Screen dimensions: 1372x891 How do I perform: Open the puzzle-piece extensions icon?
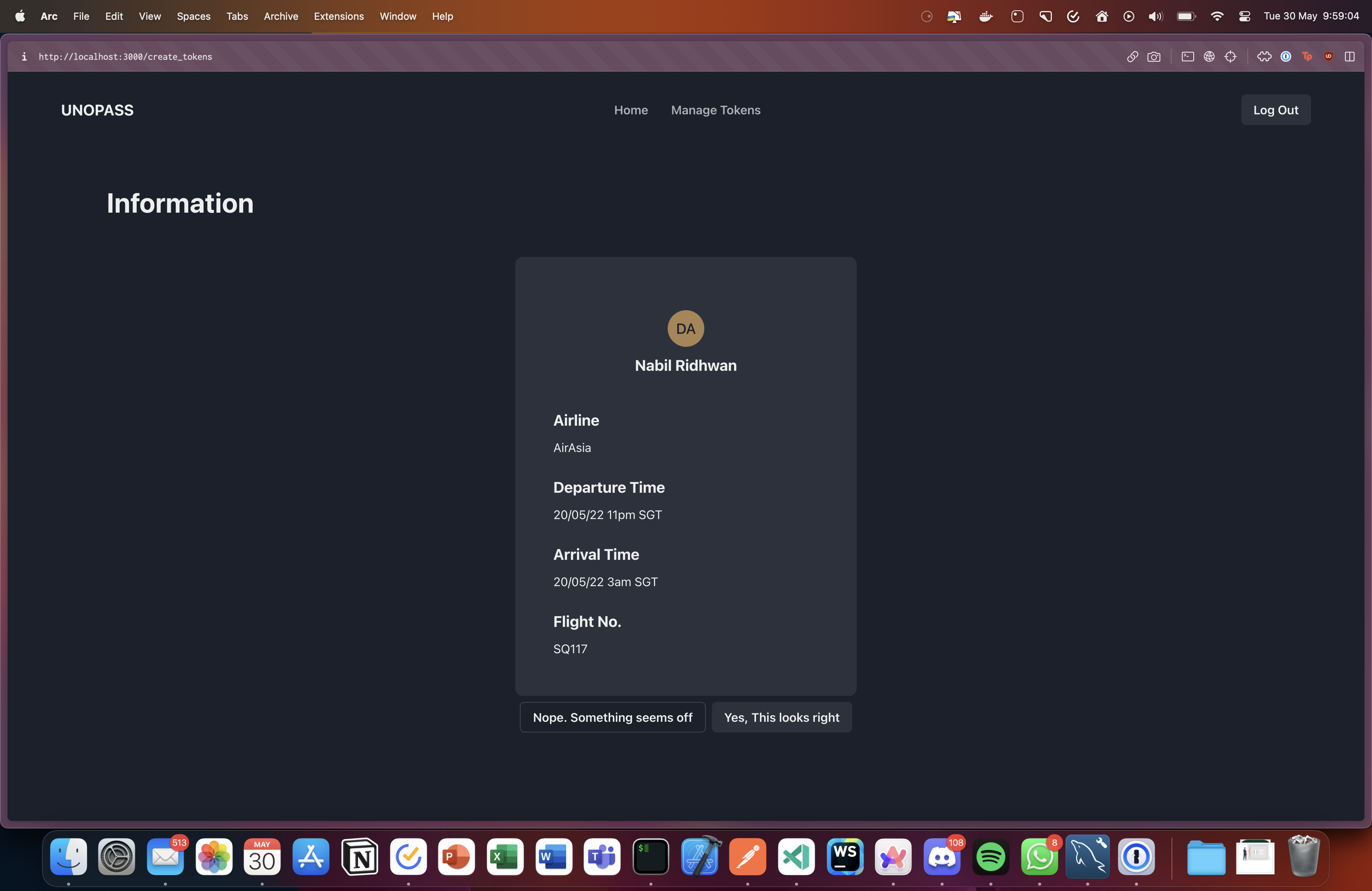[x=1264, y=56]
